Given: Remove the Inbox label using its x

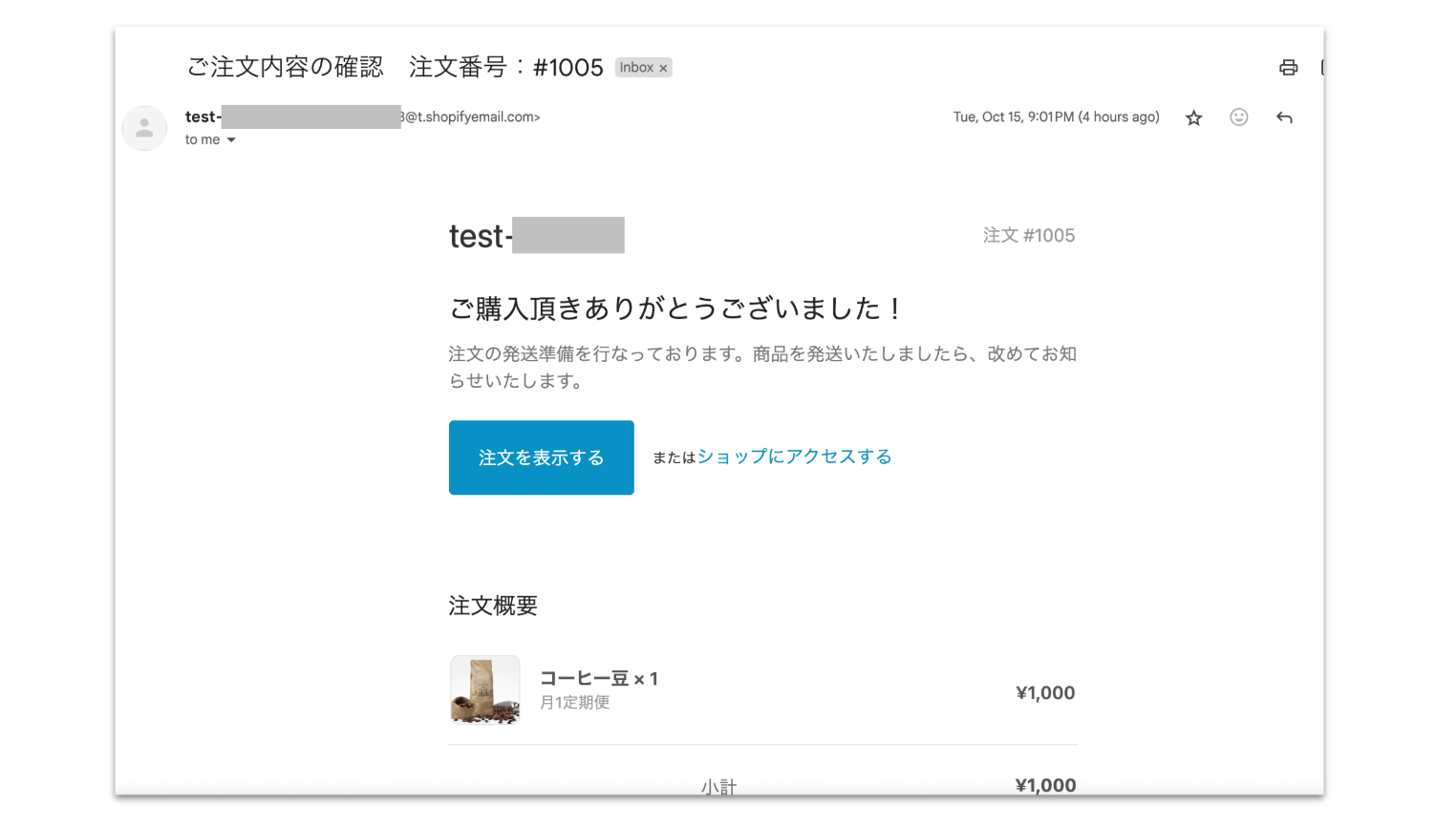Looking at the screenshot, I should point(663,68).
